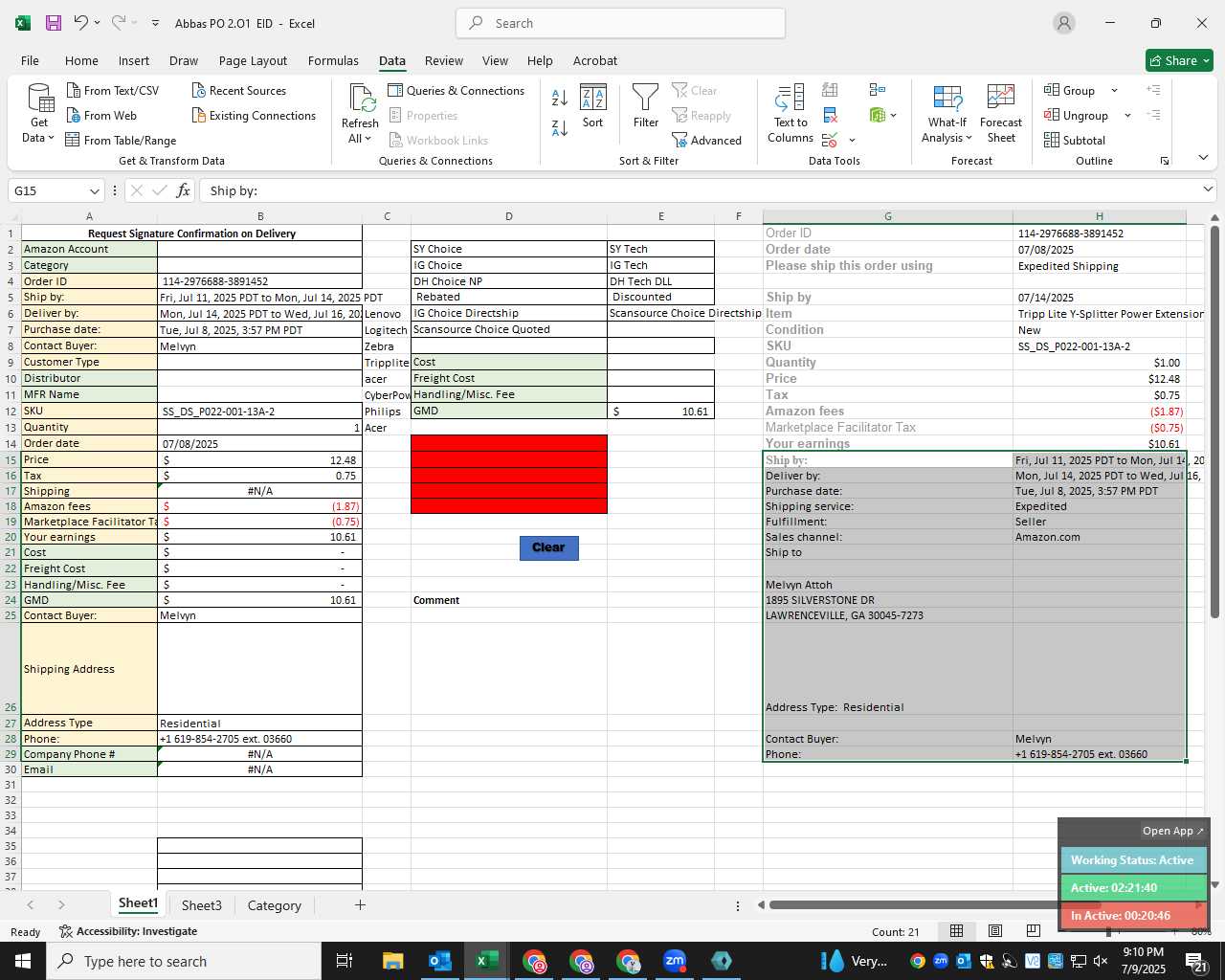
Task: Click the account profile icon
Action: point(1063,23)
